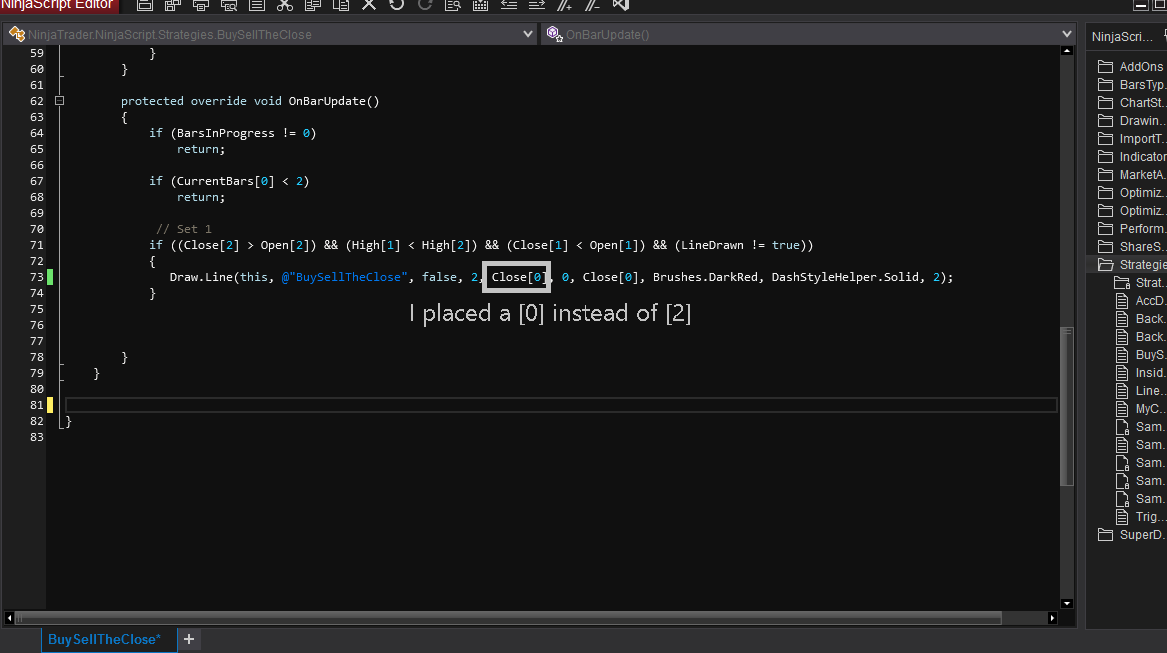Click the horizontal scrollbar left arrow
This screenshot has width=1167, height=653.
(9, 617)
